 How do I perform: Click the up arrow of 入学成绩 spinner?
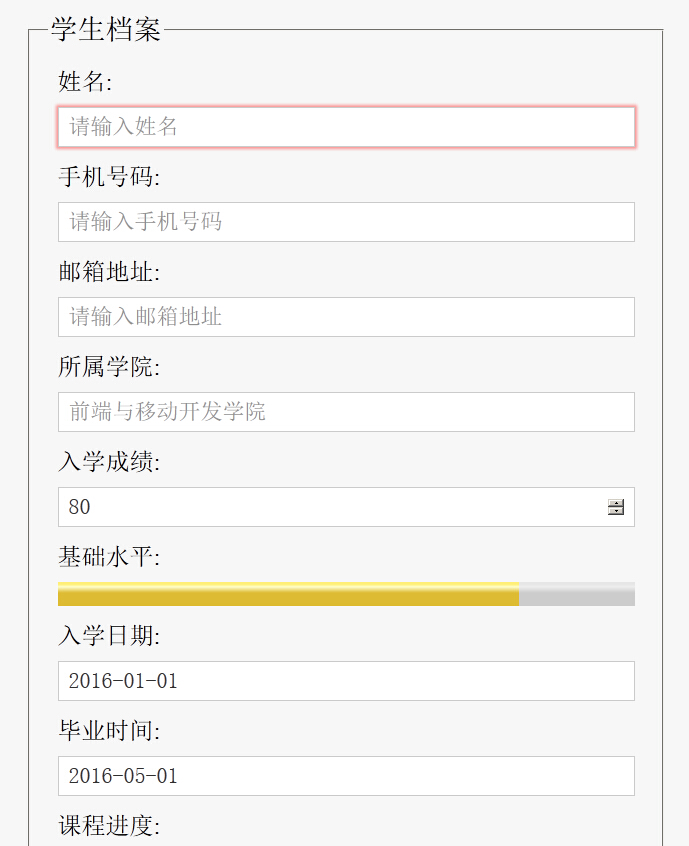616,502
